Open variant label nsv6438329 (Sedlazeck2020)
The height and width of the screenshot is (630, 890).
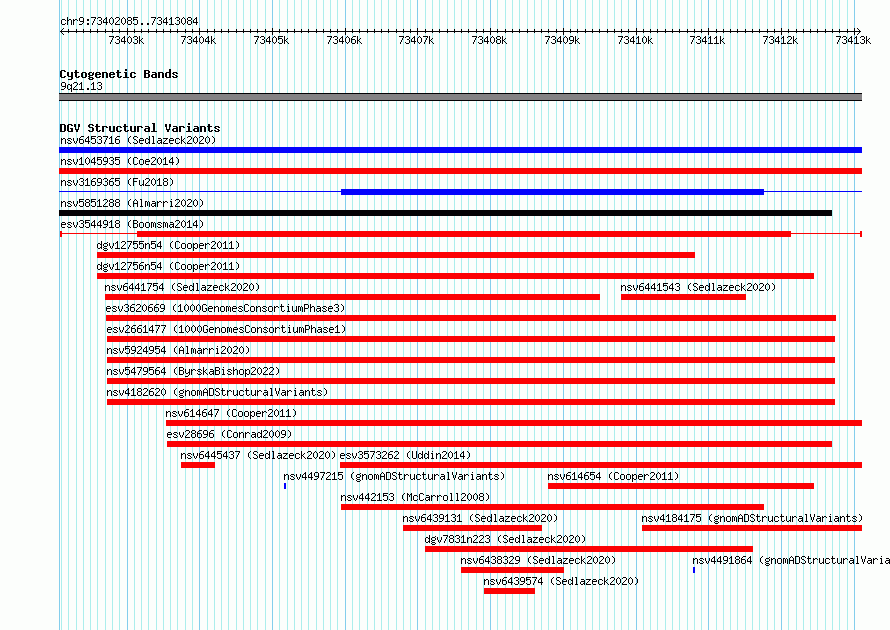(x=538, y=560)
